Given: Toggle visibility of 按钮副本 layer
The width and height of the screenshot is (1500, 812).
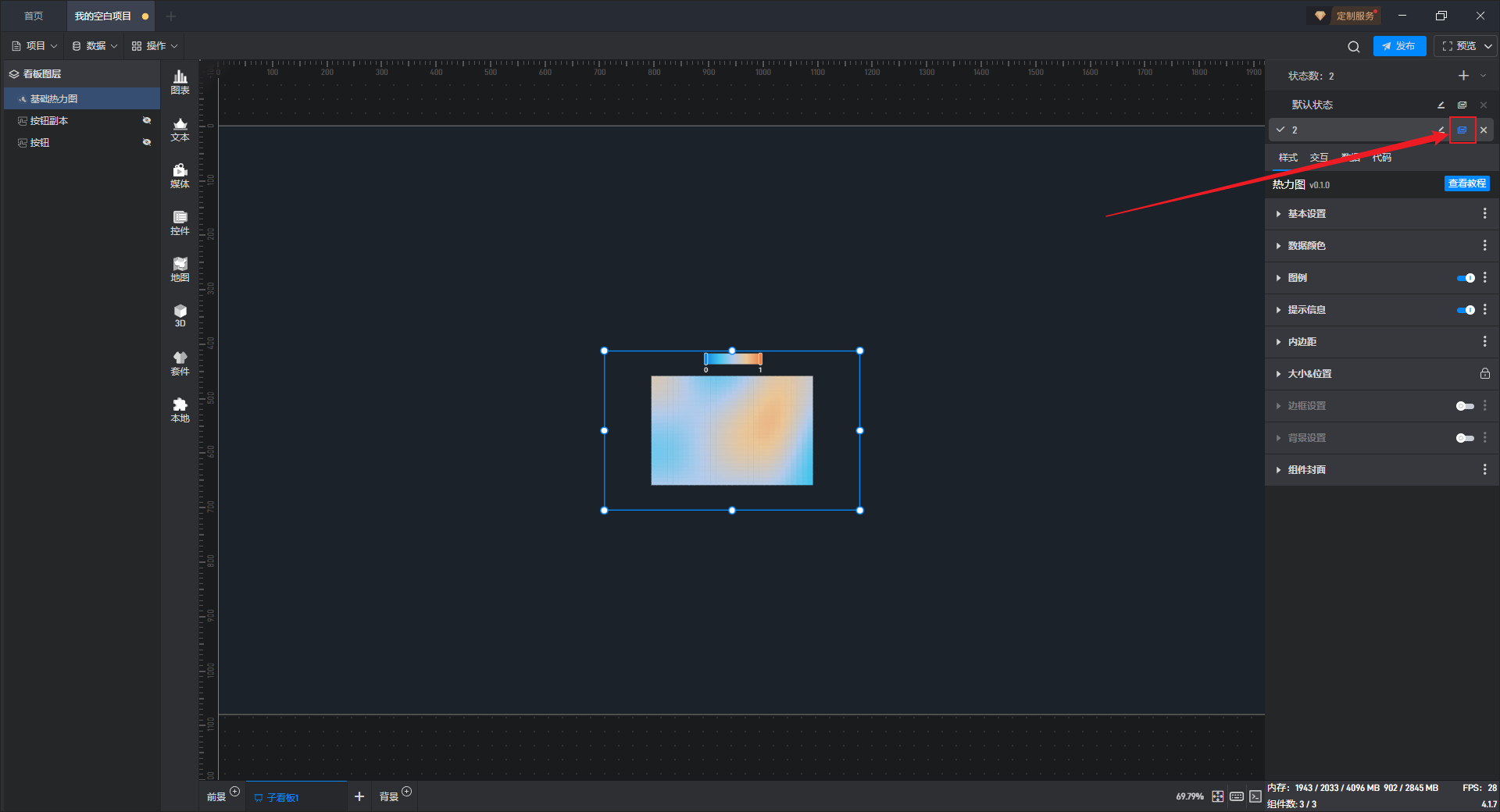Looking at the screenshot, I should point(146,121).
